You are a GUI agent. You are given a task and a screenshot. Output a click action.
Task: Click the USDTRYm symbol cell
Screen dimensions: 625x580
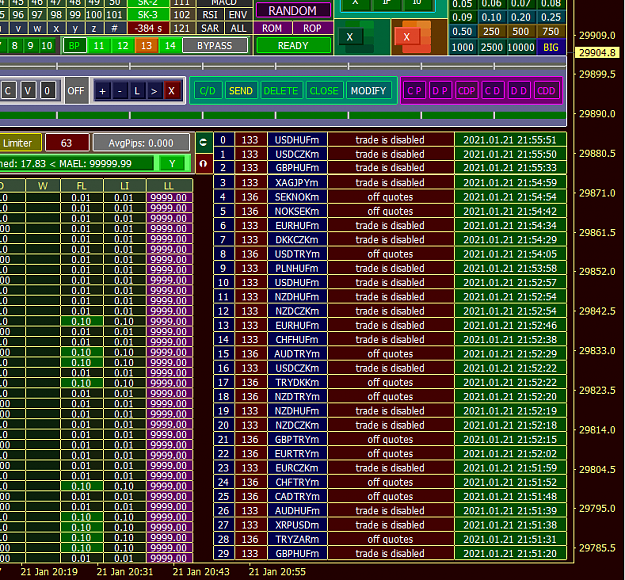pyautogui.click(x=297, y=254)
